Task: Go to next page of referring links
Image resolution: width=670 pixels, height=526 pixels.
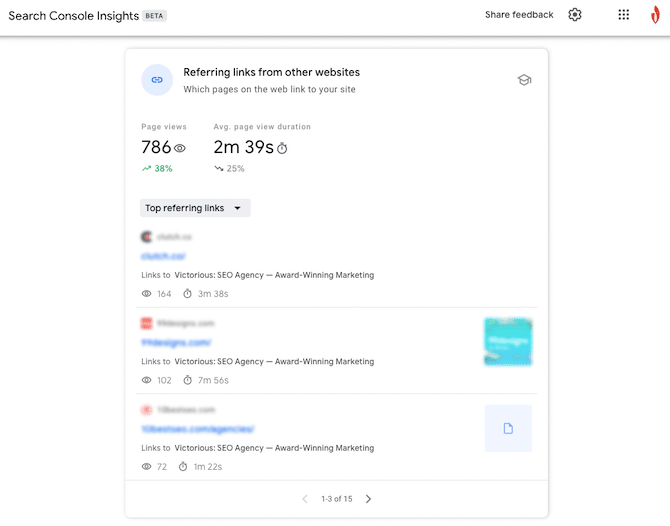Action: pos(368,499)
